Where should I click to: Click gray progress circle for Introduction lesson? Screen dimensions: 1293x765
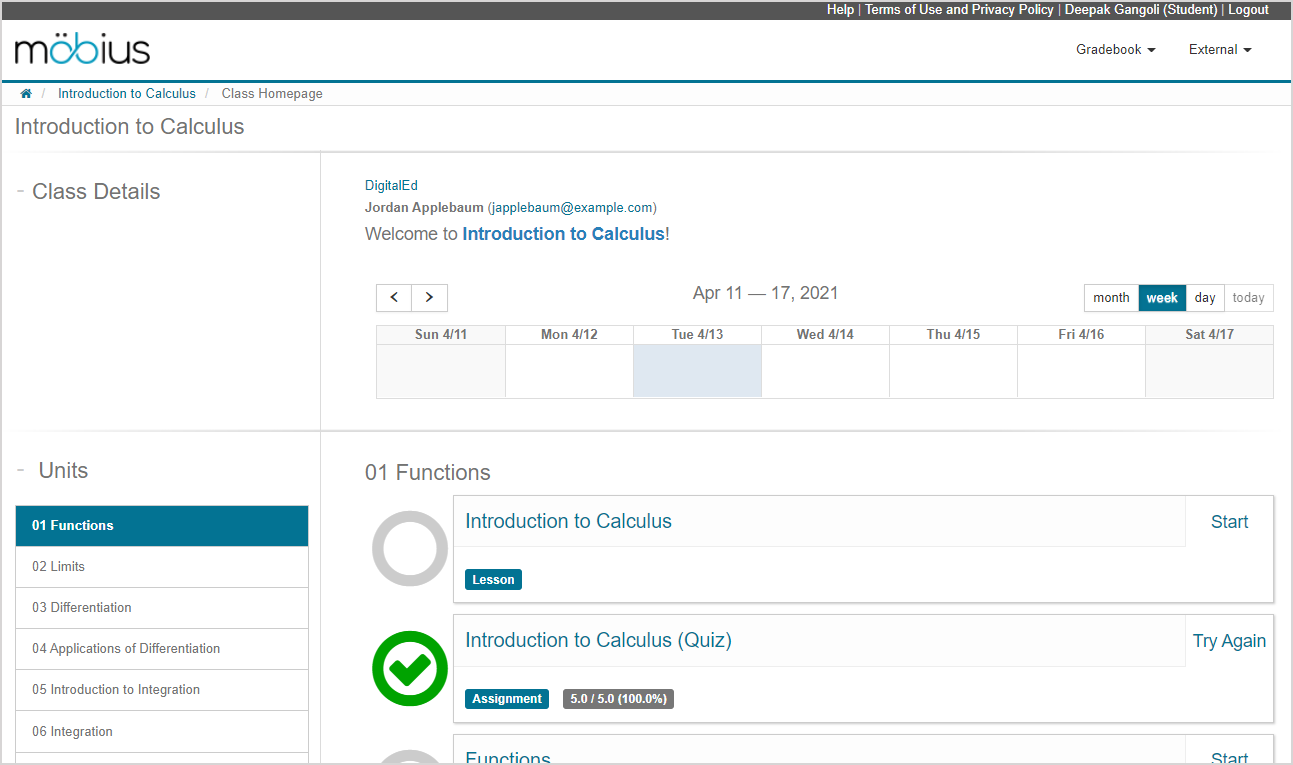pyautogui.click(x=410, y=548)
